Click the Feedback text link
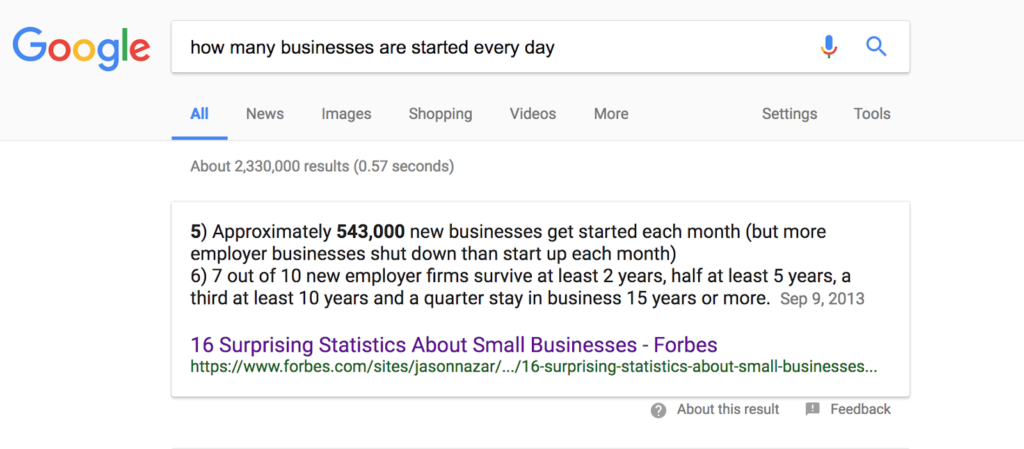1024x449 pixels. point(860,409)
